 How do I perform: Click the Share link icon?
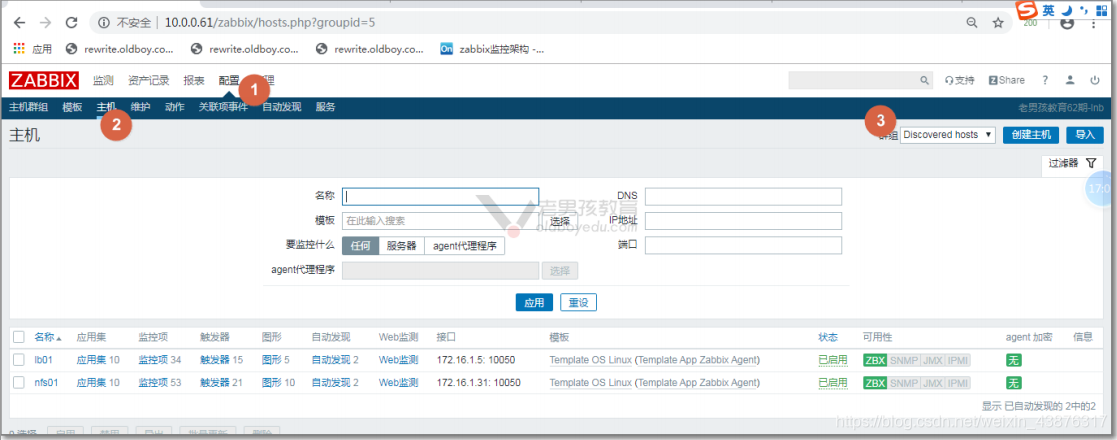click(1007, 80)
